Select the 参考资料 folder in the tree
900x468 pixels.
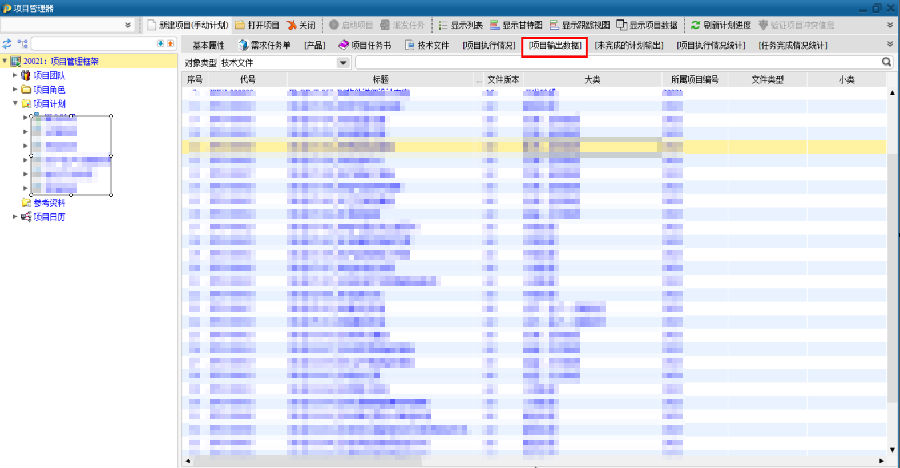48,202
